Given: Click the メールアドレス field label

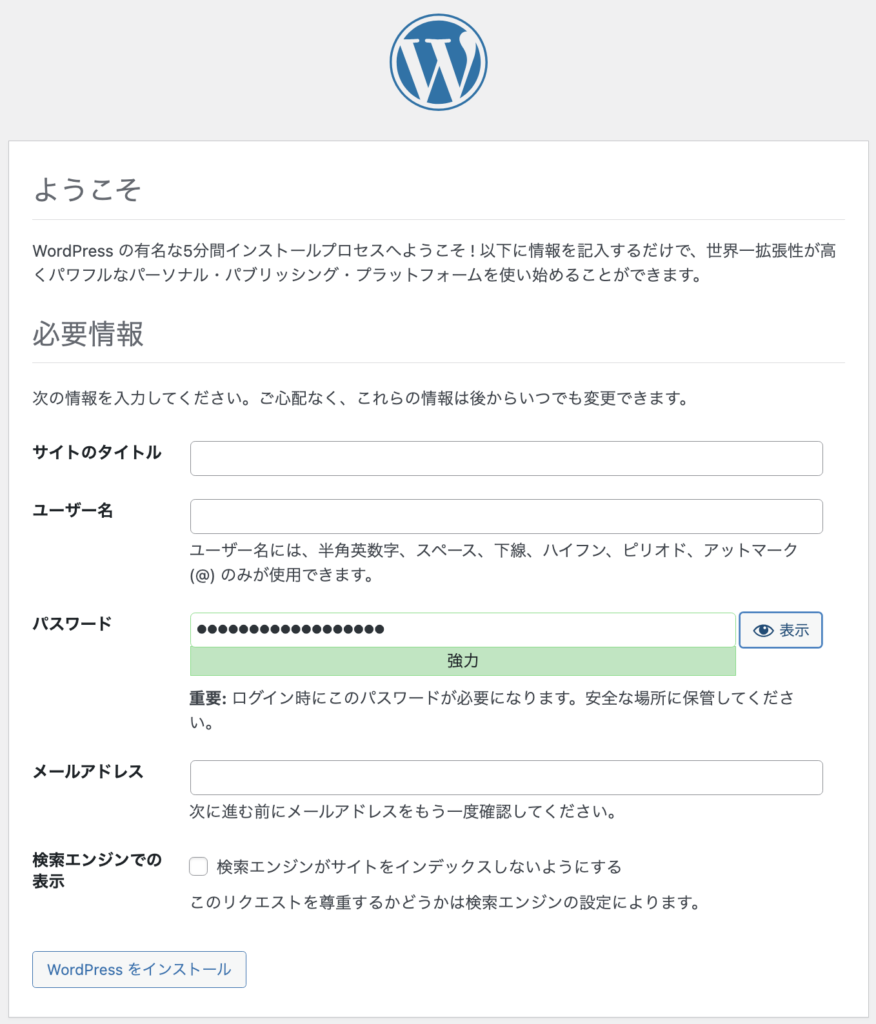Looking at the screenshot, I should tap(88, 771).
